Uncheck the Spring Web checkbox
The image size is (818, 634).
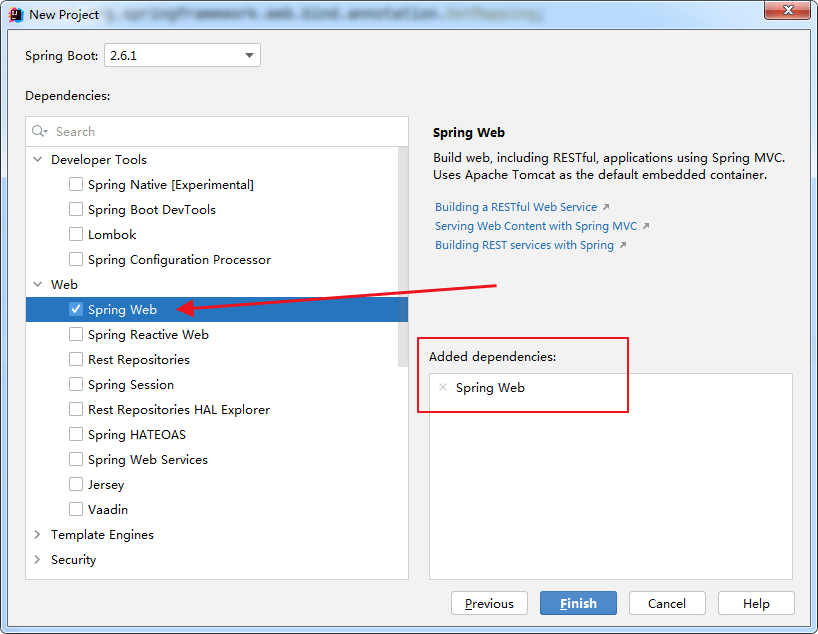pos(76,309)
